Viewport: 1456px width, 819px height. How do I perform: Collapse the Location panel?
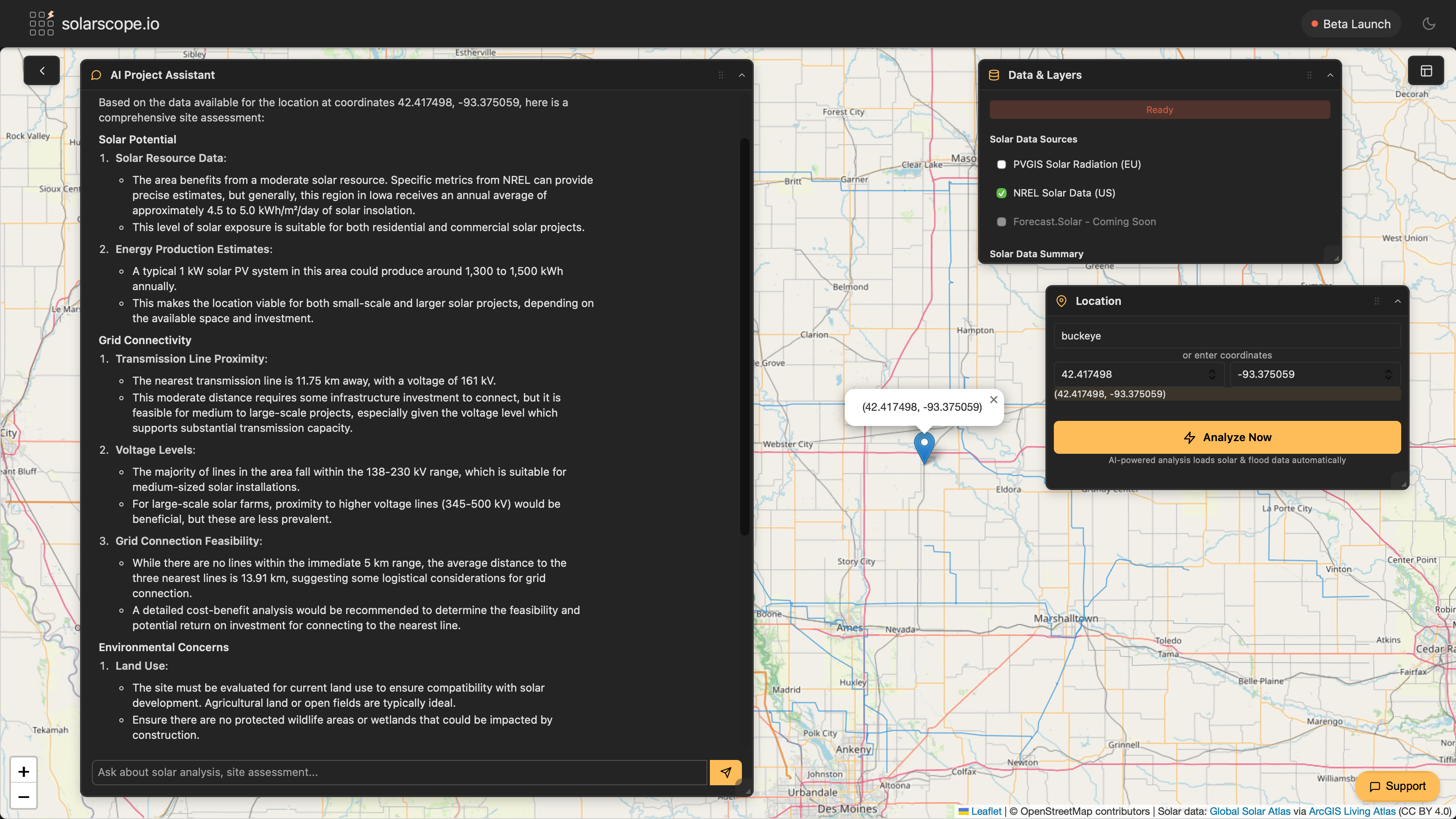click(x=1397, y=302)
